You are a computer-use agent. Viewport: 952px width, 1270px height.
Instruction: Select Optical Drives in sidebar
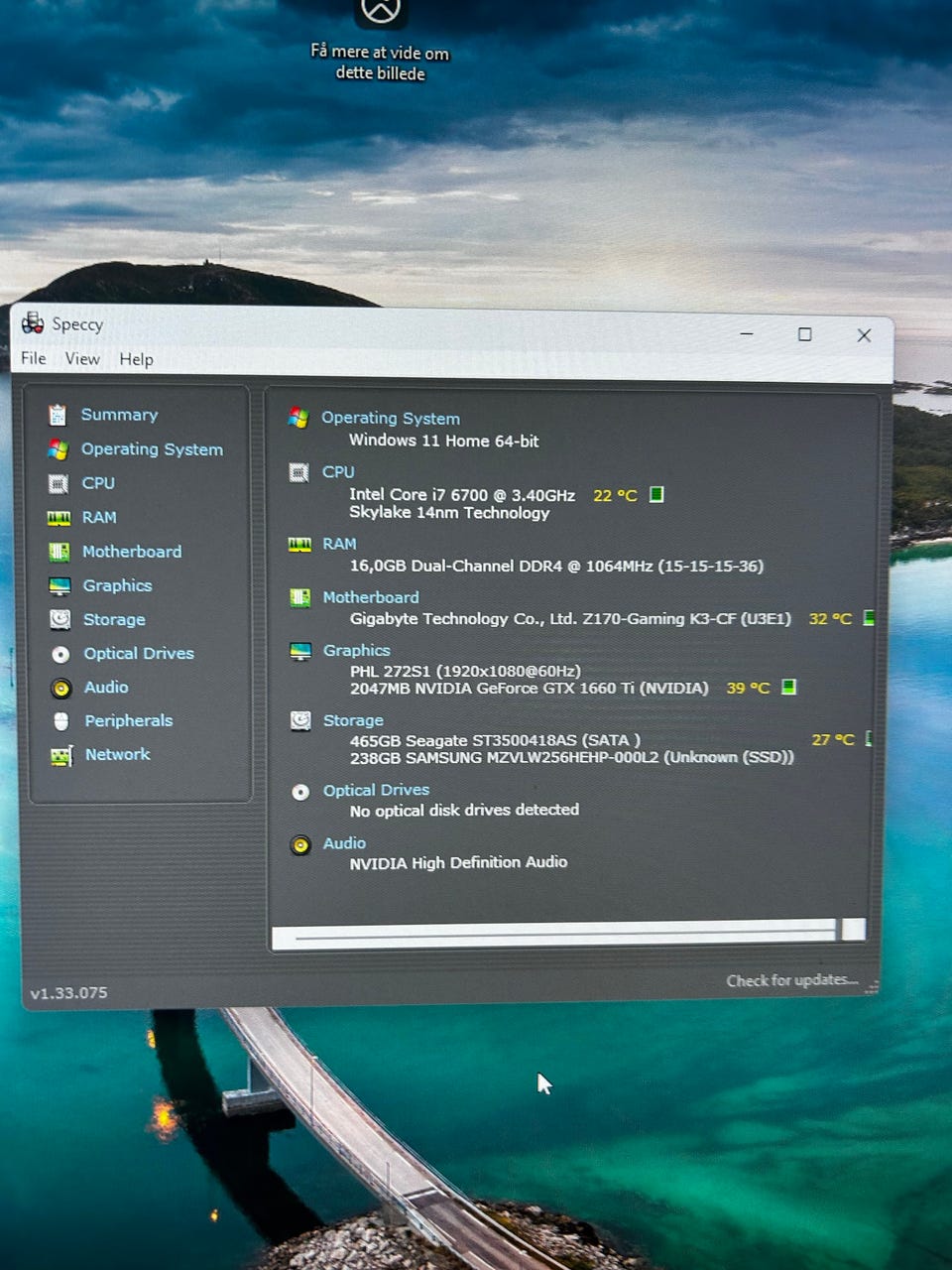click(x=139, y=653)
